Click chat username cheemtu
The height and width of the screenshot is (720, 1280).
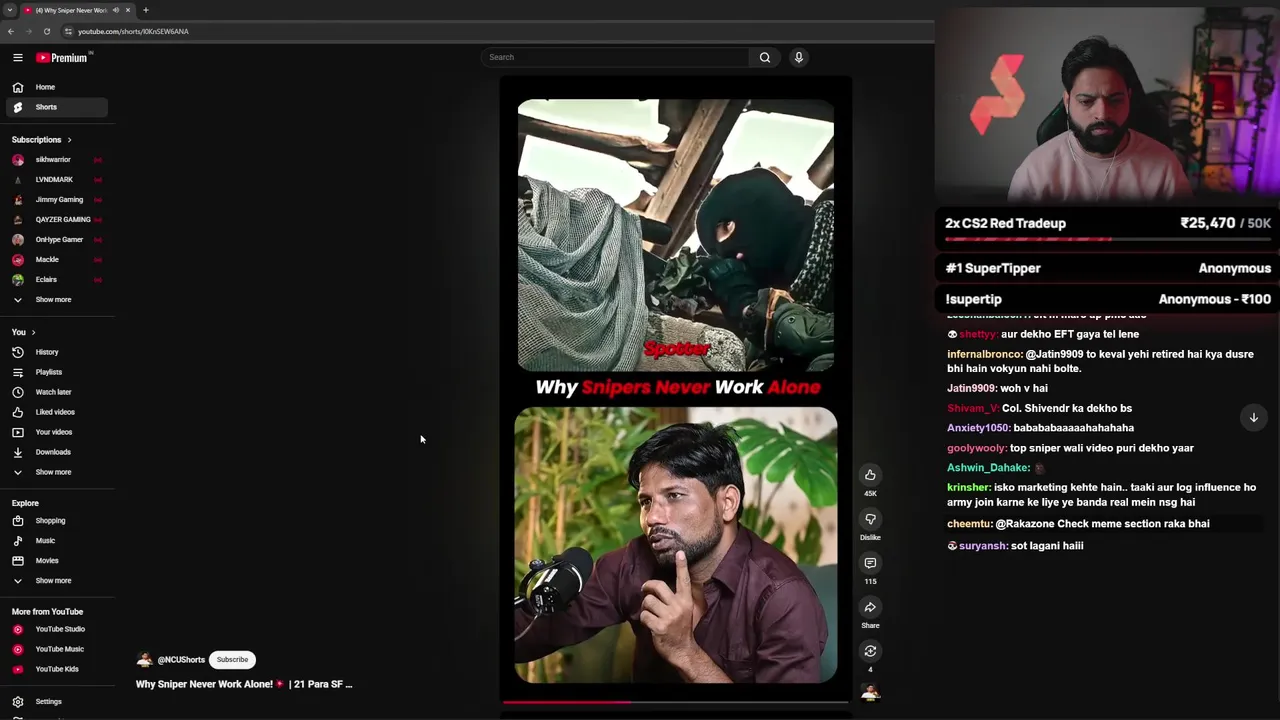coord(969,524)
